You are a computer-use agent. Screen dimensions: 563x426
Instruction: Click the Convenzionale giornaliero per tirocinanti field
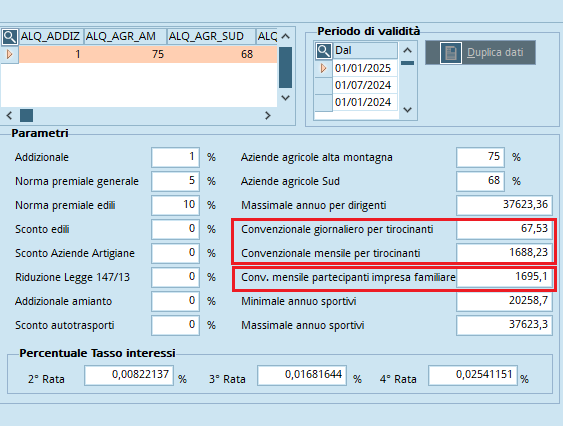(x=504, y=229)
